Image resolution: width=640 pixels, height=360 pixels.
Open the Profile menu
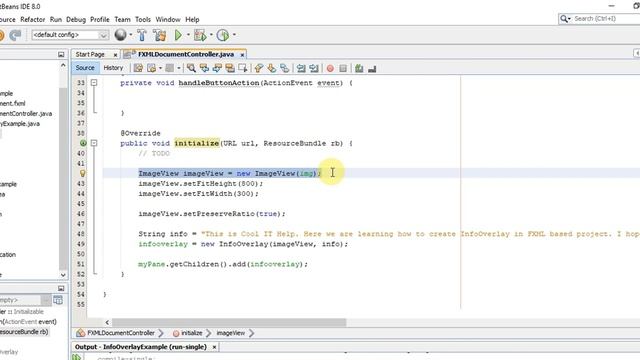point(100,20)
